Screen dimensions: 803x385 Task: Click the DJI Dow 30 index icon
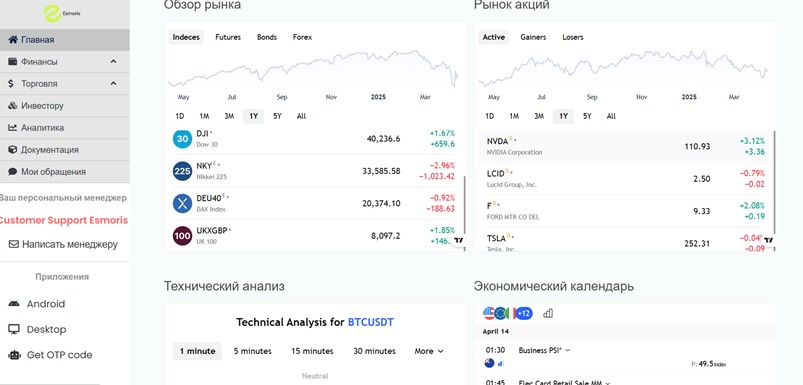(x=182, y=139)
